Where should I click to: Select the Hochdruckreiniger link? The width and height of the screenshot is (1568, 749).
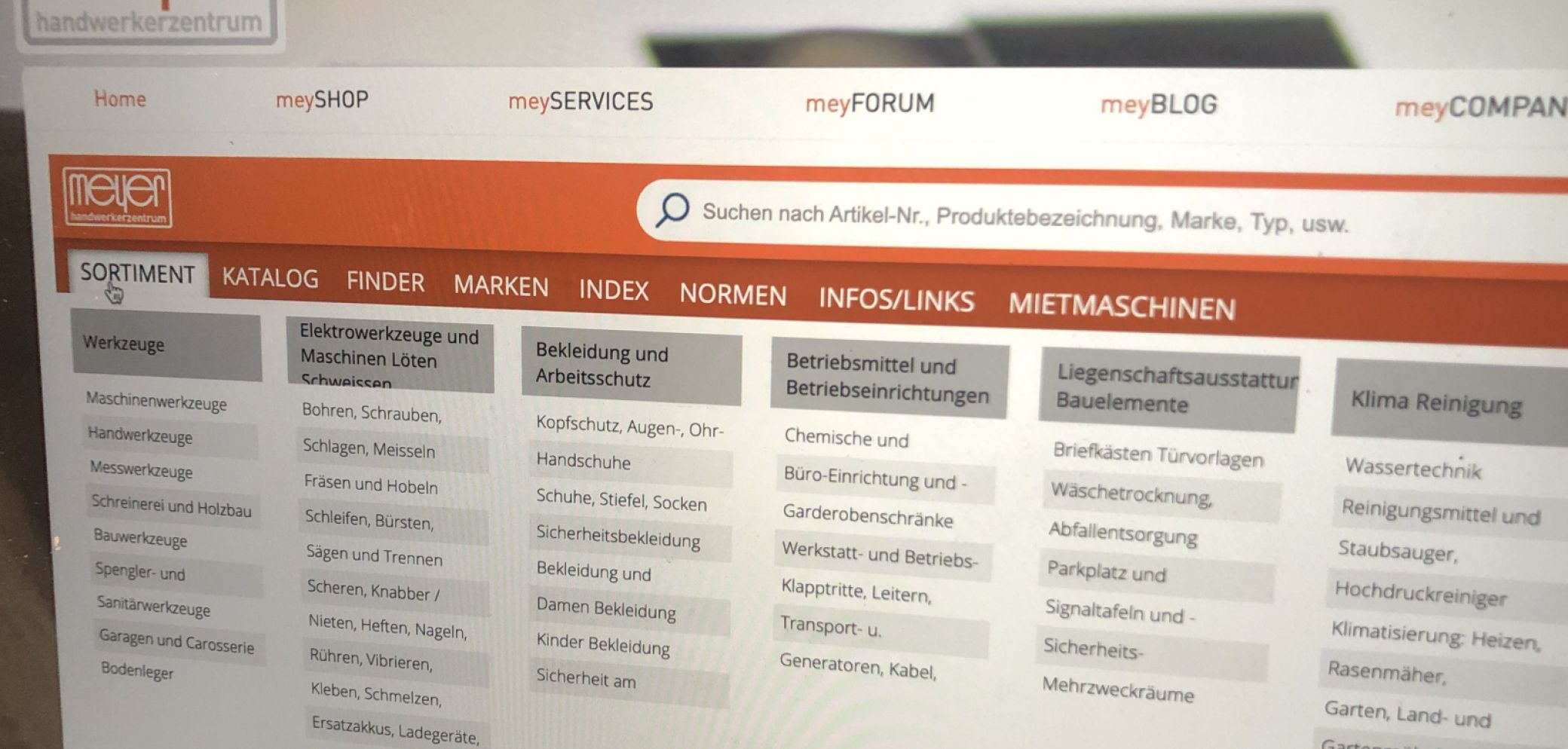pyautogui.click(x=1420, y=594)
